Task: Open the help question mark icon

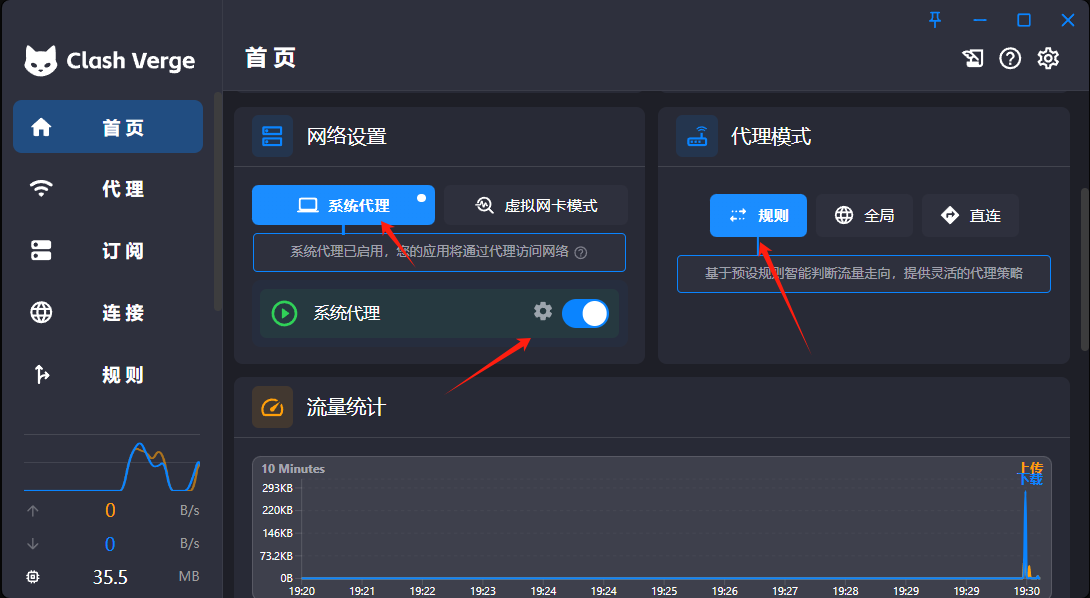Action: coord(1010,58)
